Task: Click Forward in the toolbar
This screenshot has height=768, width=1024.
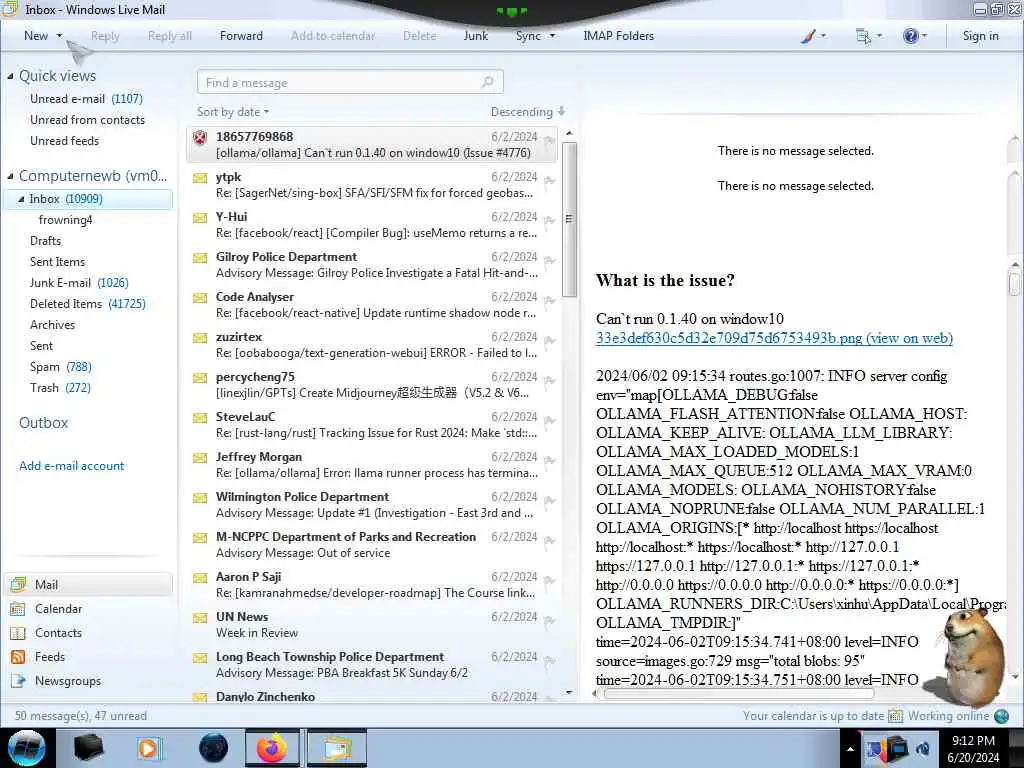Action: 241,36
